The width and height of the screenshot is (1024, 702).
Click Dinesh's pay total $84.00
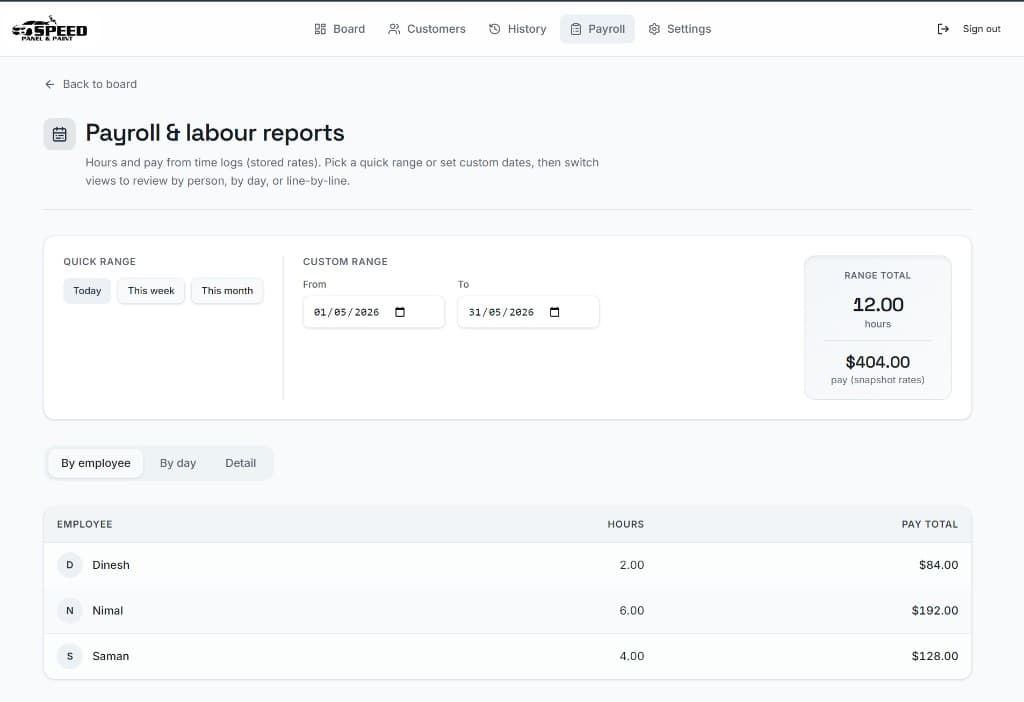tap(938, 565)
